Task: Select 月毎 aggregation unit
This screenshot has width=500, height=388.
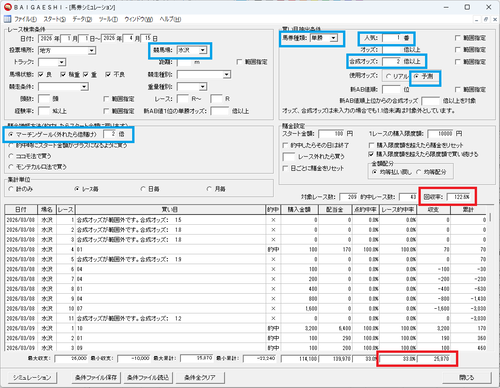Action: [x=209, y=189]
